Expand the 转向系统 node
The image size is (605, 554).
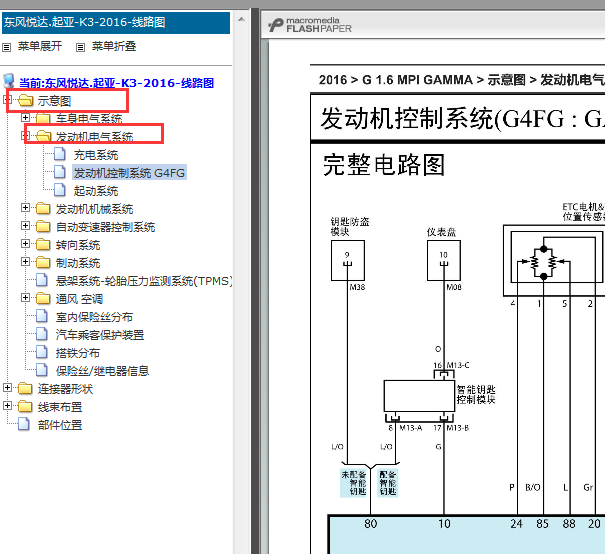coord(25,243)
